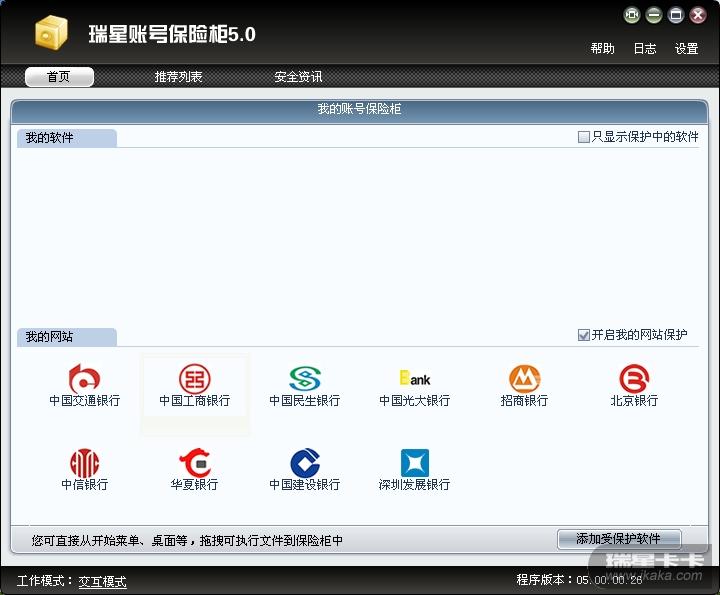Open the 中国民生银行 bank icon

[x=305, y=378]
